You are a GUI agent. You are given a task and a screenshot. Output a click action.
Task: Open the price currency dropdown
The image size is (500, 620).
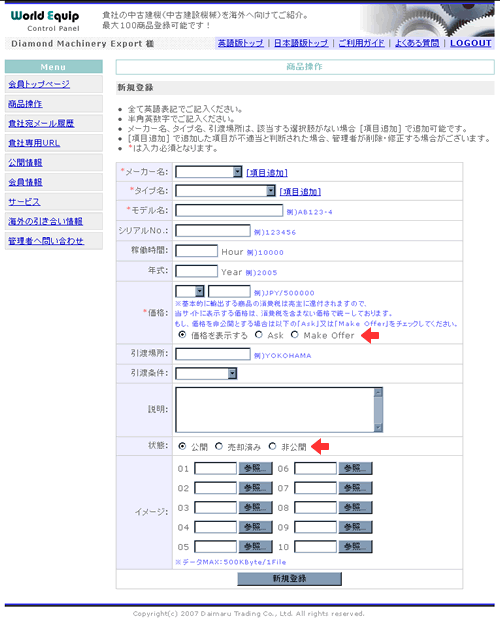pyautogui.click(x=190, y=291)
